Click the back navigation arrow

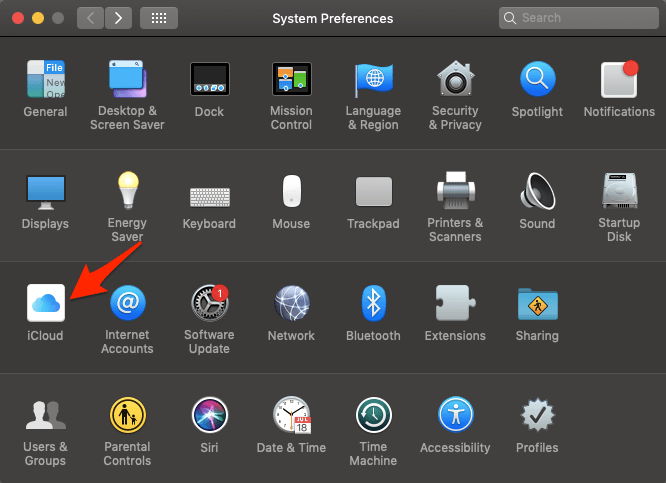(x=90, y=18)
